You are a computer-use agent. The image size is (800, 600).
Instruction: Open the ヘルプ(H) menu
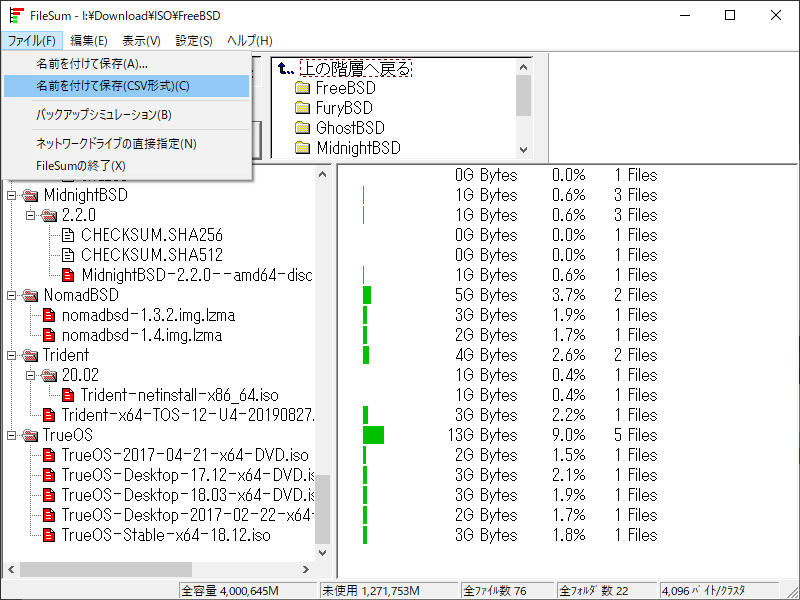click(x=249, y=40)
